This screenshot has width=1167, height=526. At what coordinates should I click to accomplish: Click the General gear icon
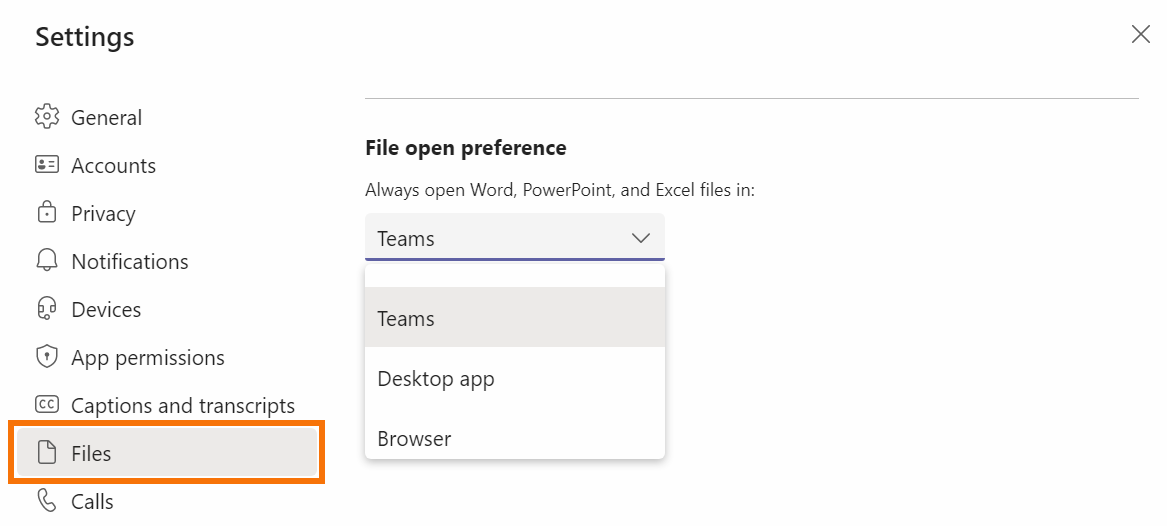(47, 117)
